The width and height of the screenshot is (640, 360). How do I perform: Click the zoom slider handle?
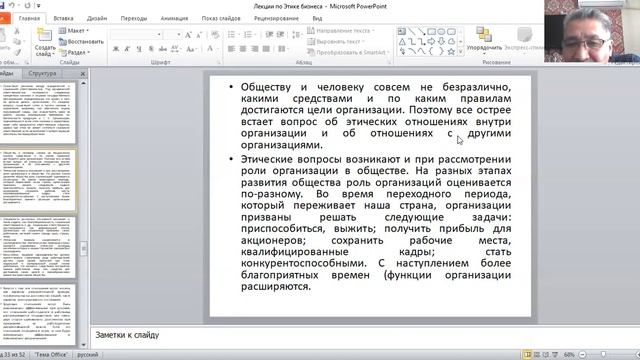tap(603, 355)
